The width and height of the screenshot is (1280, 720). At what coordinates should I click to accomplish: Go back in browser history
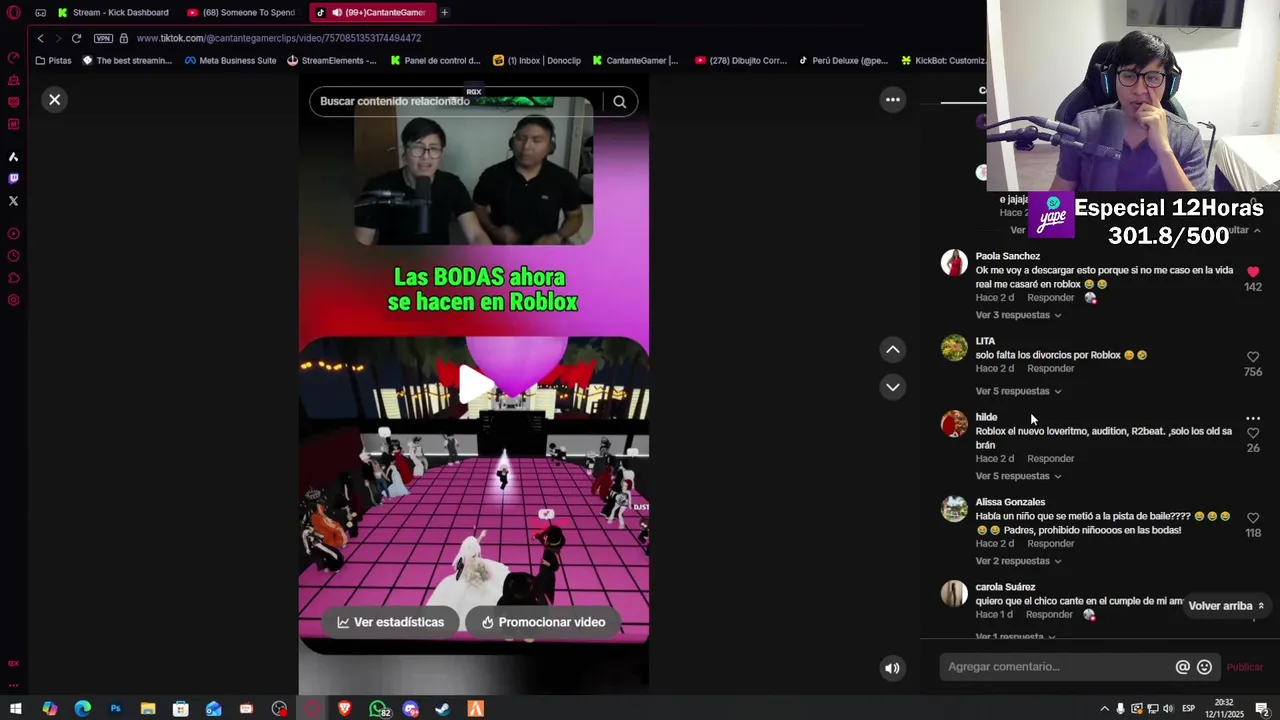pyautogui.click(x=40, y=38)
